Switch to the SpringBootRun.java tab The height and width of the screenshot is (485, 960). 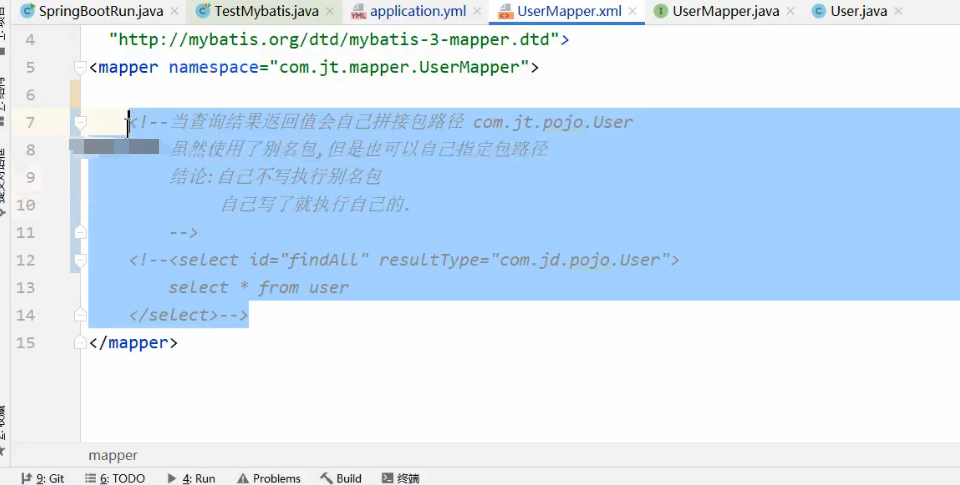(101, 11)
